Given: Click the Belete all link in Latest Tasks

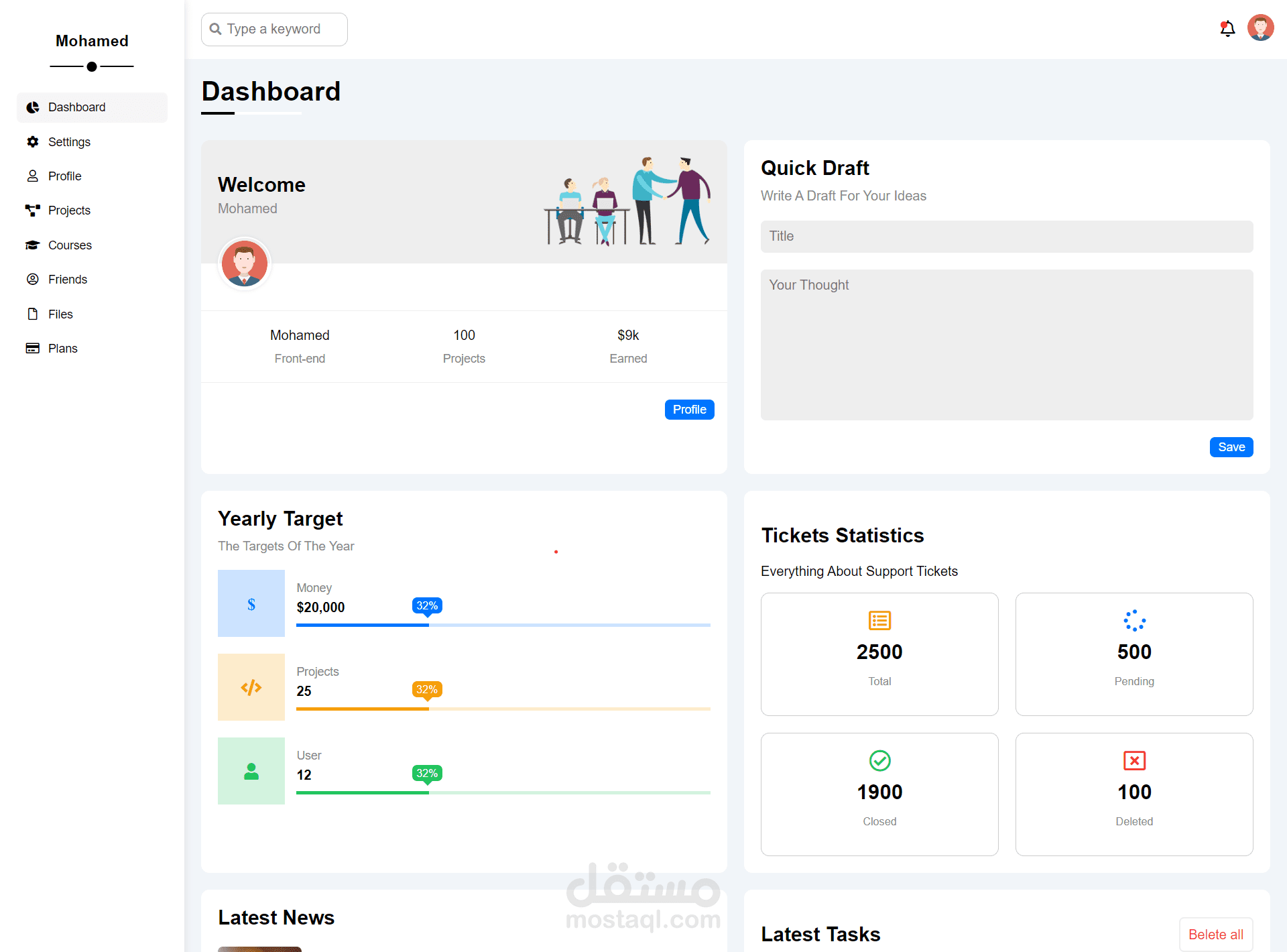Looking at the screenshot, I should (1216, 934).
